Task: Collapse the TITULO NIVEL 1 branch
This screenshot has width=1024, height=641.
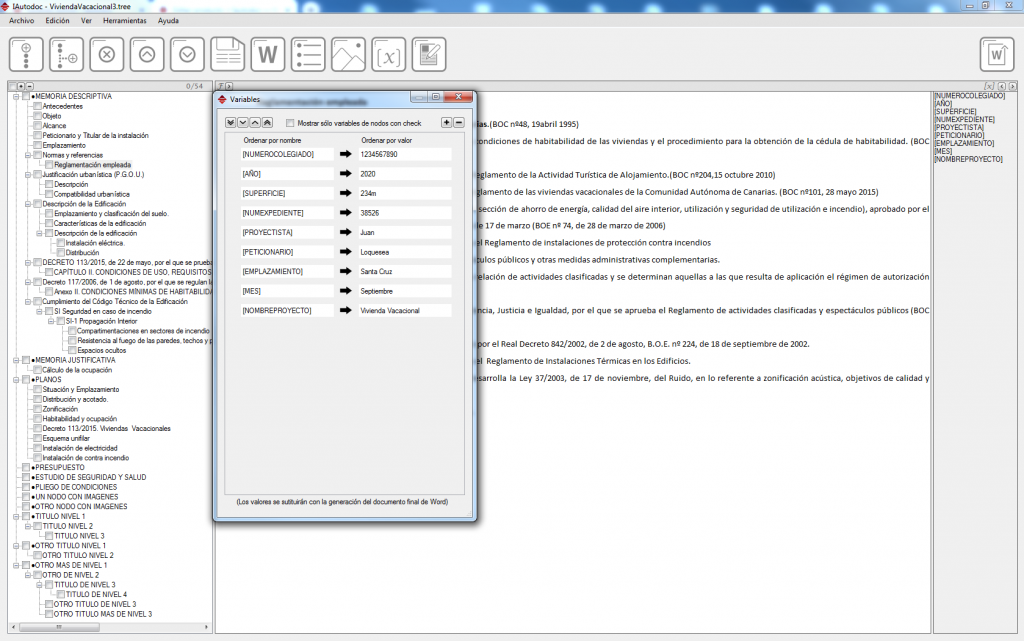Action: 16,516
